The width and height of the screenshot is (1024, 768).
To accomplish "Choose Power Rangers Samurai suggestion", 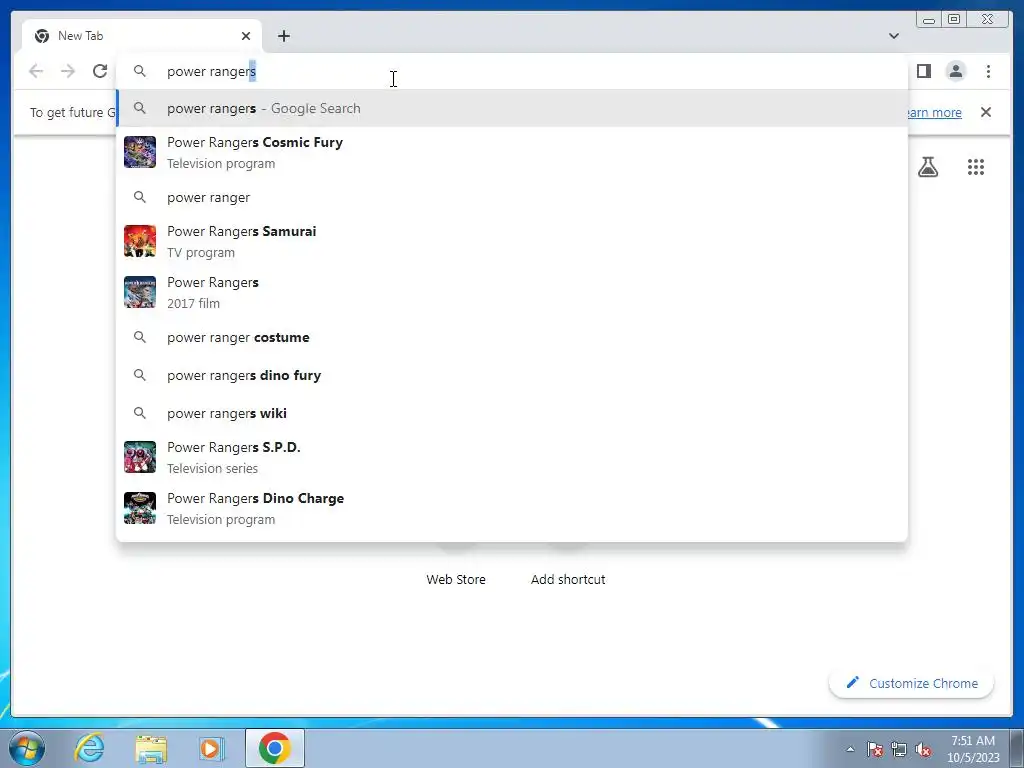I will tap(512, 241).
